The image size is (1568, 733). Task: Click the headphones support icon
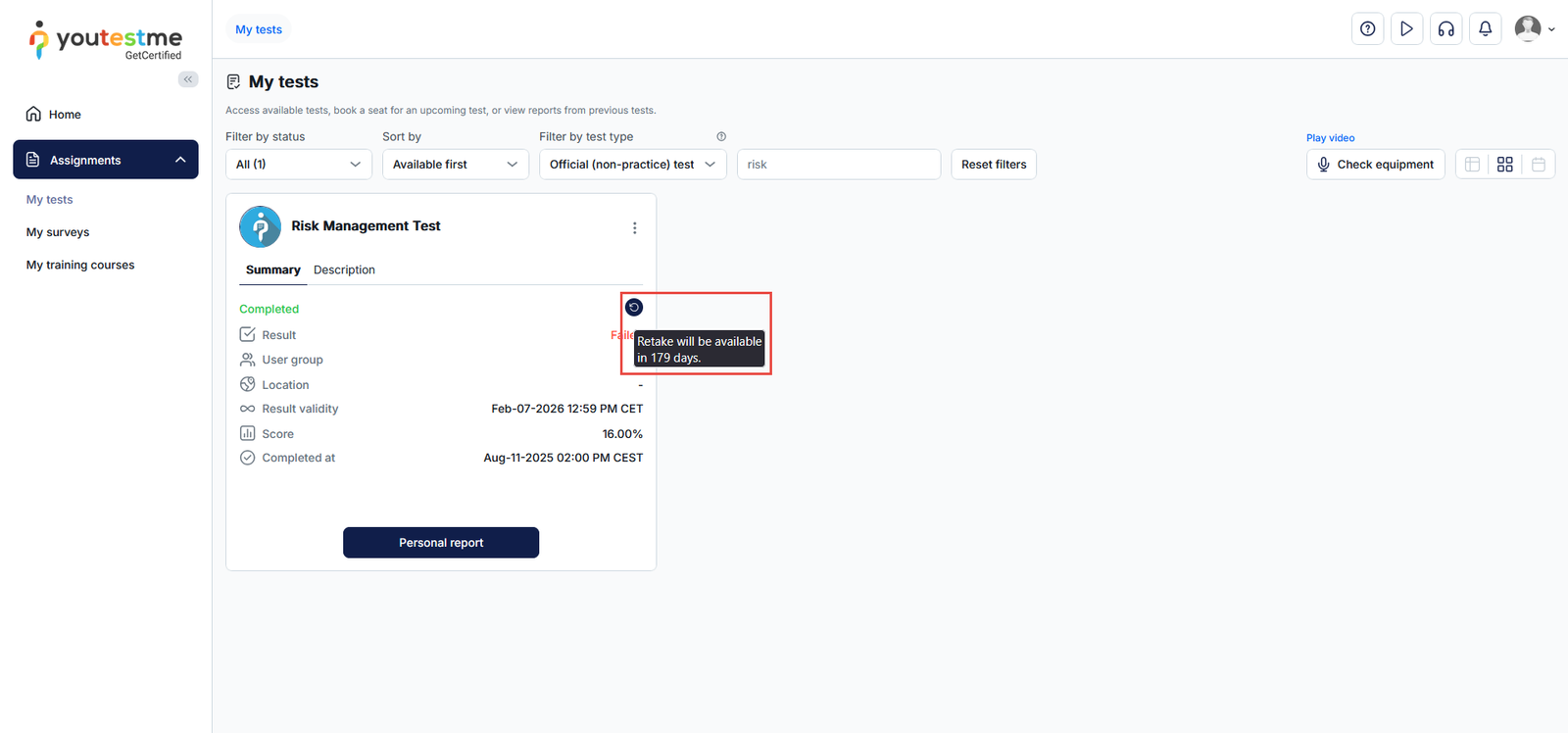pos(1445,29)
